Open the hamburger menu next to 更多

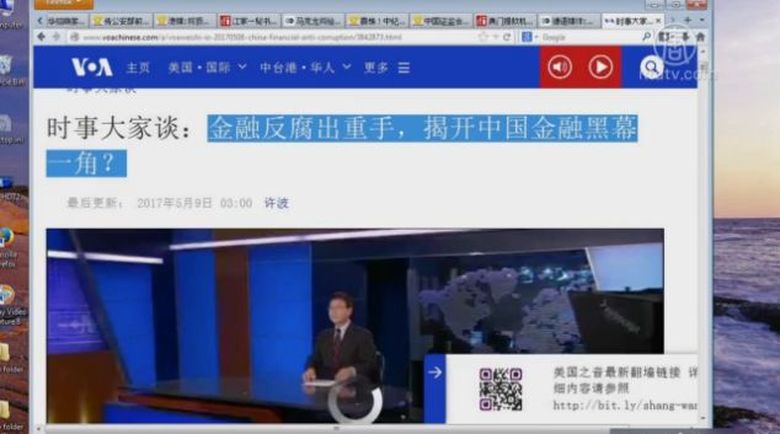click(x=404, y=68)
